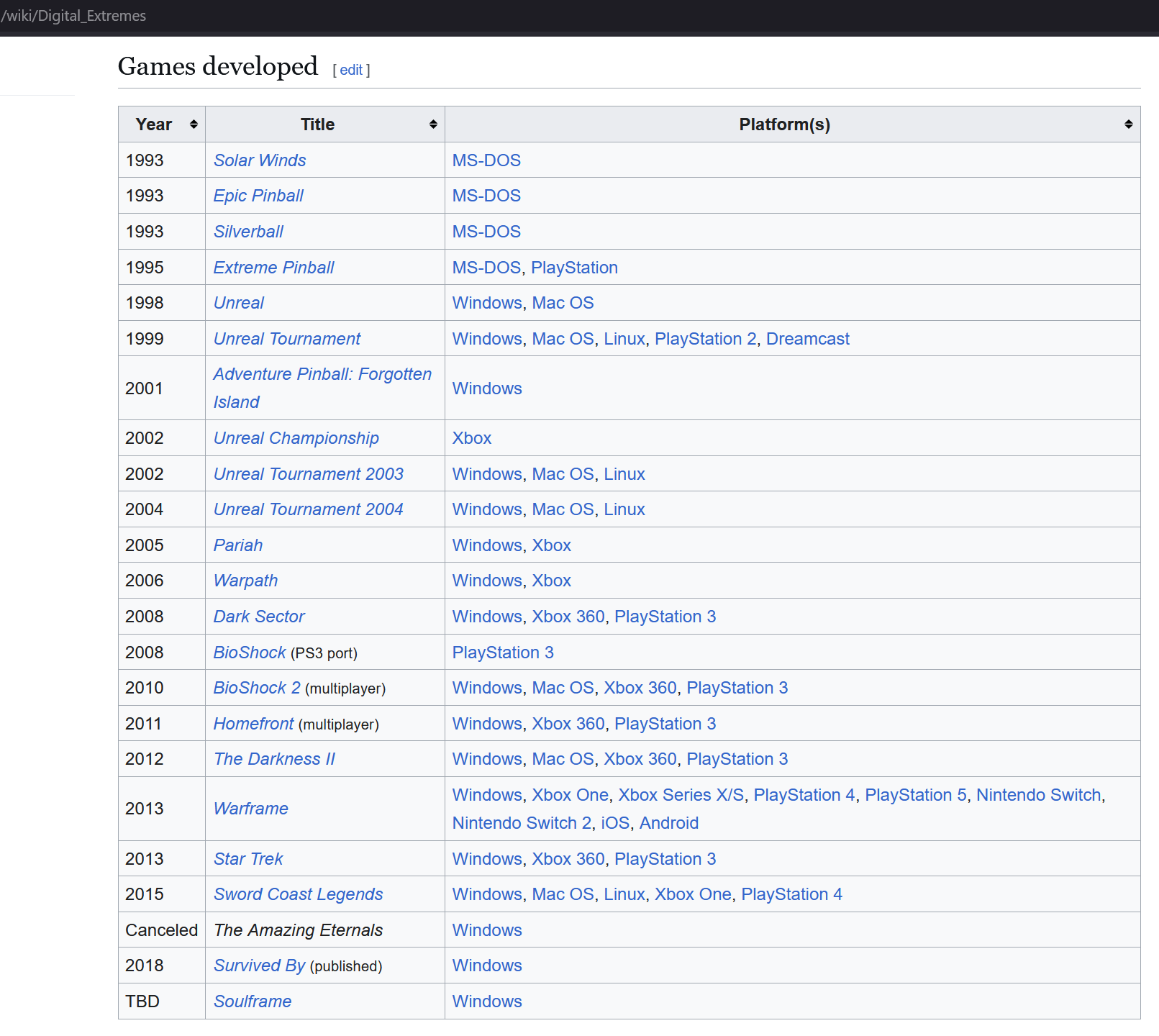Click Mac OS in The Darkness II row

[x=563, y=759]
